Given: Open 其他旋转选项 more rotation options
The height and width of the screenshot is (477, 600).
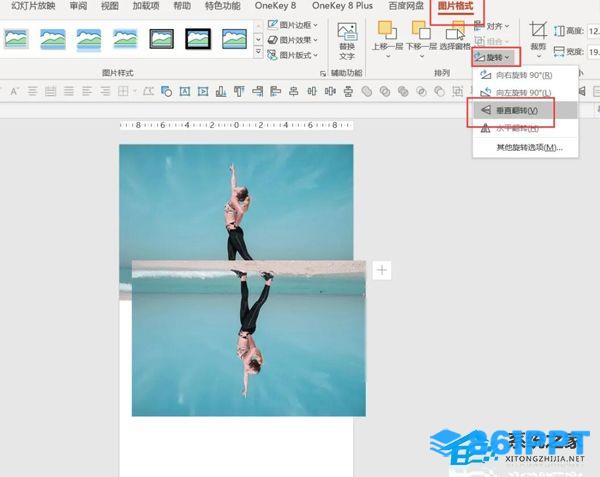Looking at the screenshot, I should (528, 147).
